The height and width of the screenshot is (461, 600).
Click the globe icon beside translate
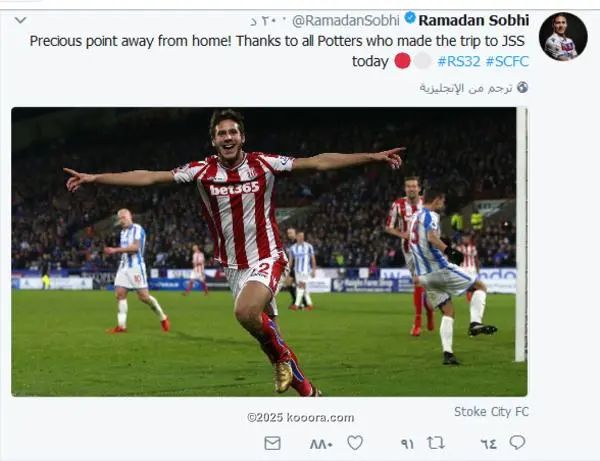pos(522,87)
